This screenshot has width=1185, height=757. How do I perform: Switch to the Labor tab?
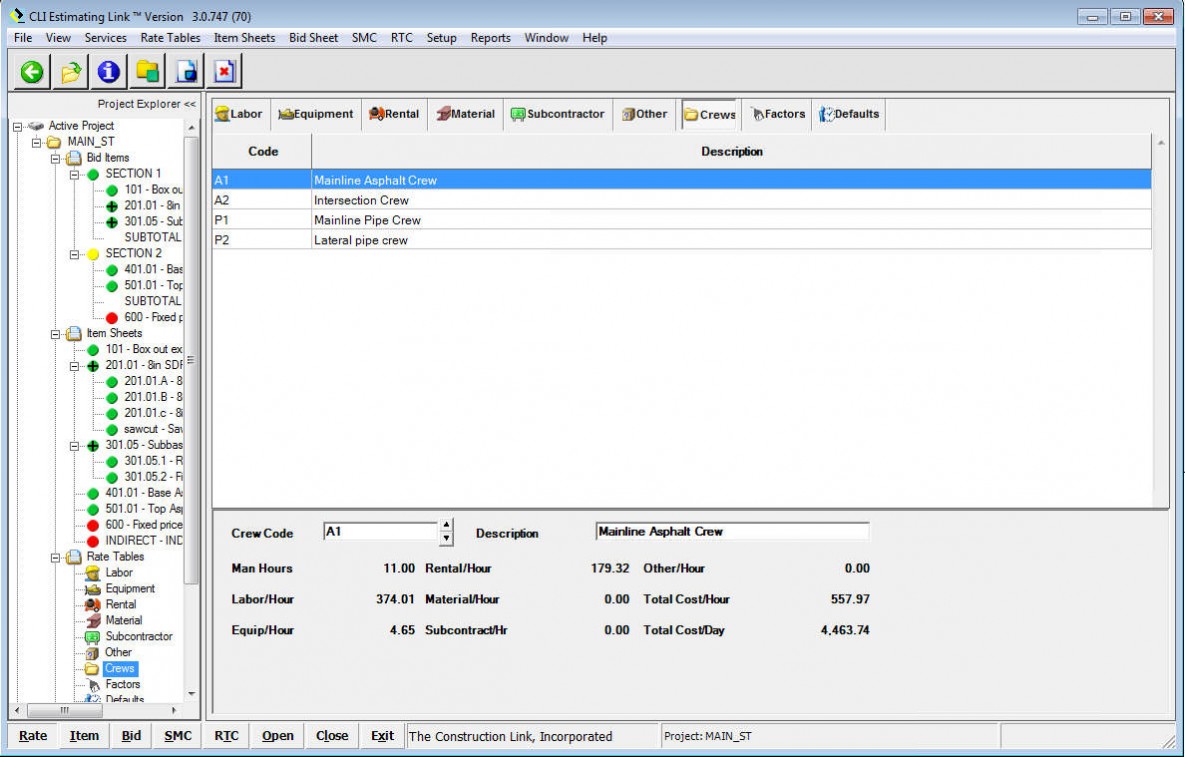click(x=239, y=114)
